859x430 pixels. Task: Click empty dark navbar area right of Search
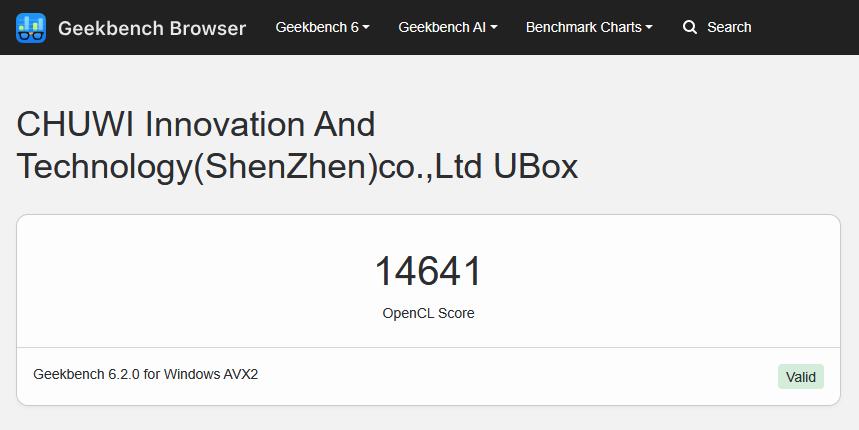(x=805, y=27)
